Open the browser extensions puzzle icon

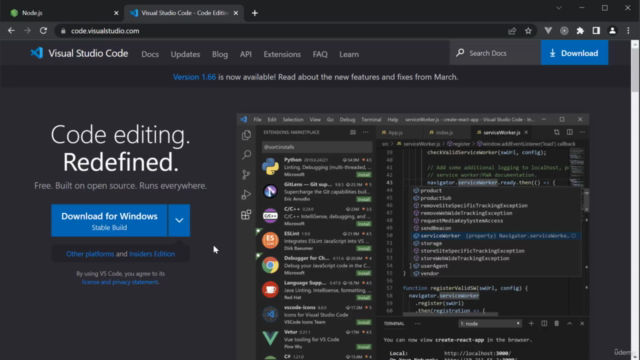coord(580,31)
